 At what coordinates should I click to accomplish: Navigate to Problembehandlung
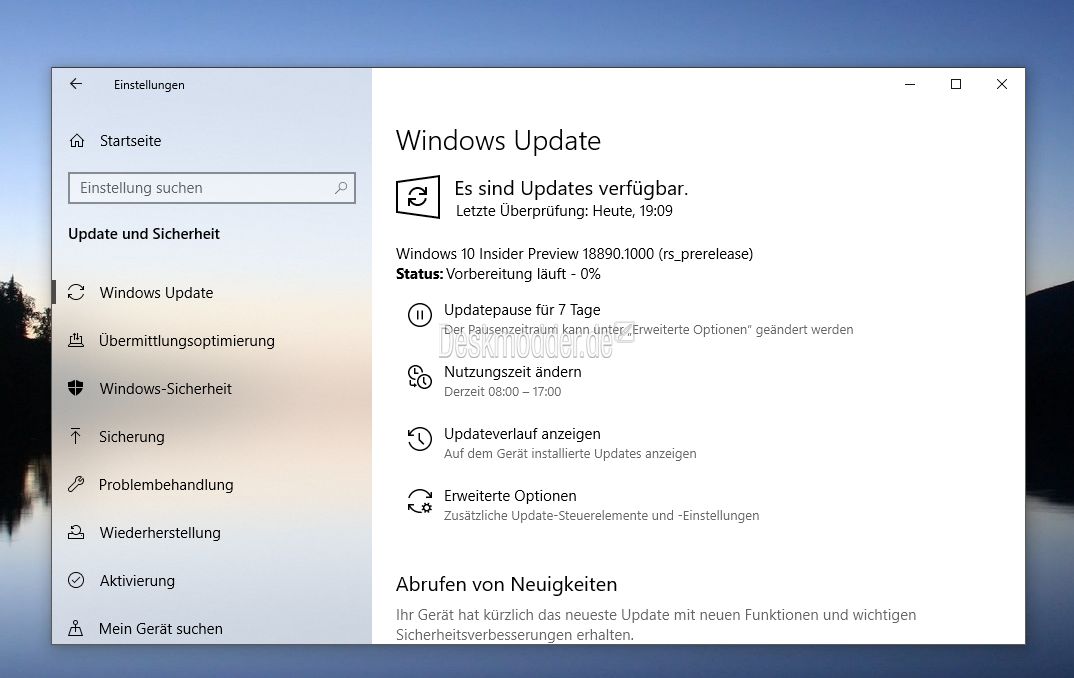166,484
